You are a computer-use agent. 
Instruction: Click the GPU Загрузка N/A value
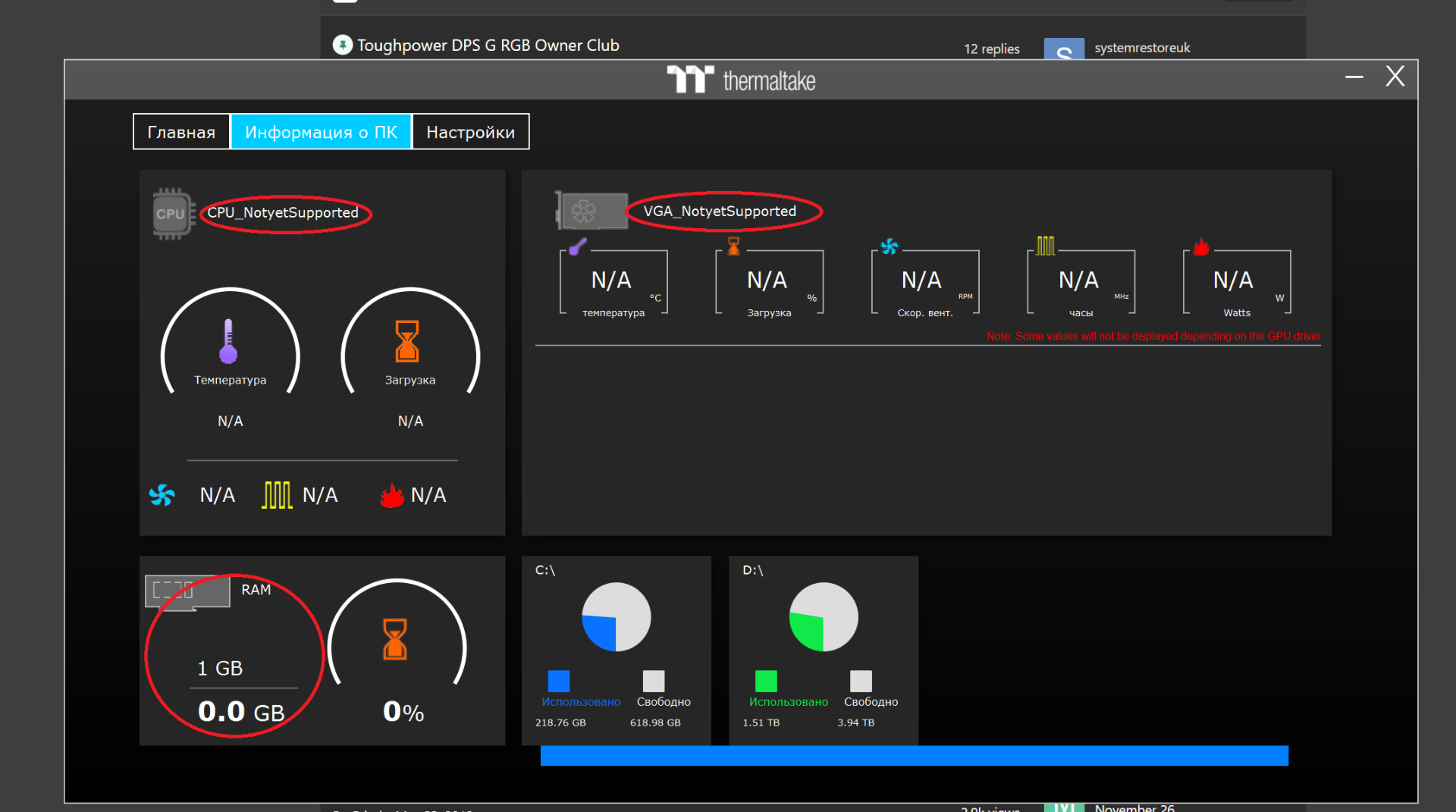pos(767,281)
